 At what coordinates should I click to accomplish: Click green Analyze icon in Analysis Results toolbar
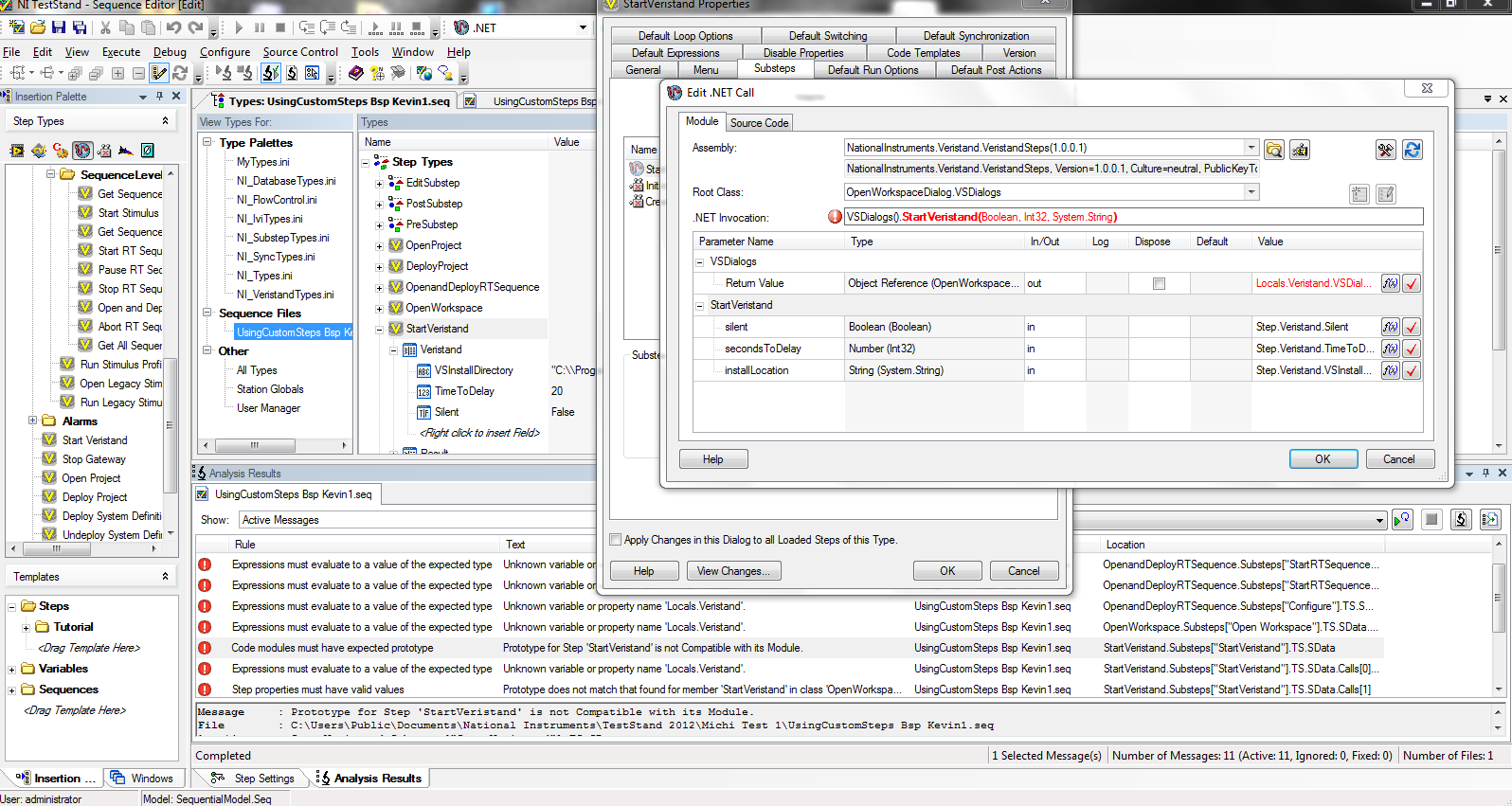1402,519
